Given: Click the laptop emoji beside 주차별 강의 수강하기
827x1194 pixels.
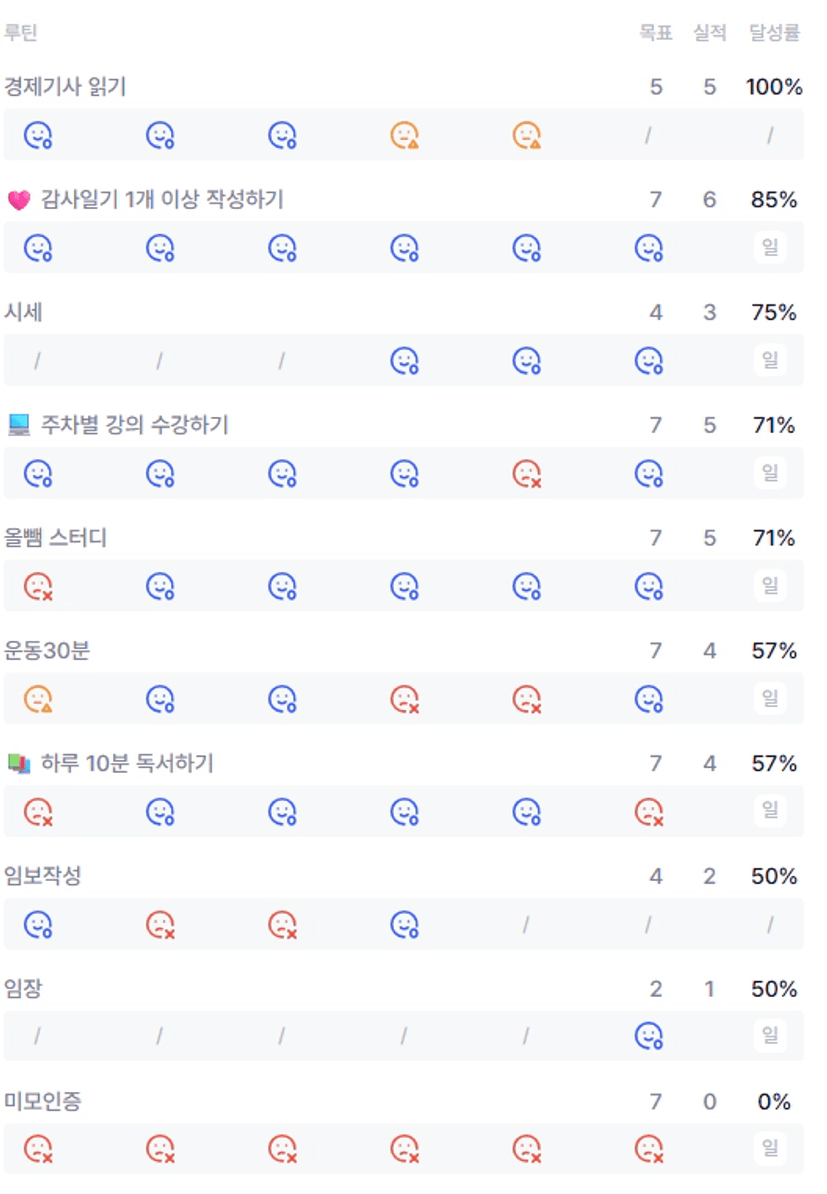Looking at the screenshot, I should (x=19, y=426).
